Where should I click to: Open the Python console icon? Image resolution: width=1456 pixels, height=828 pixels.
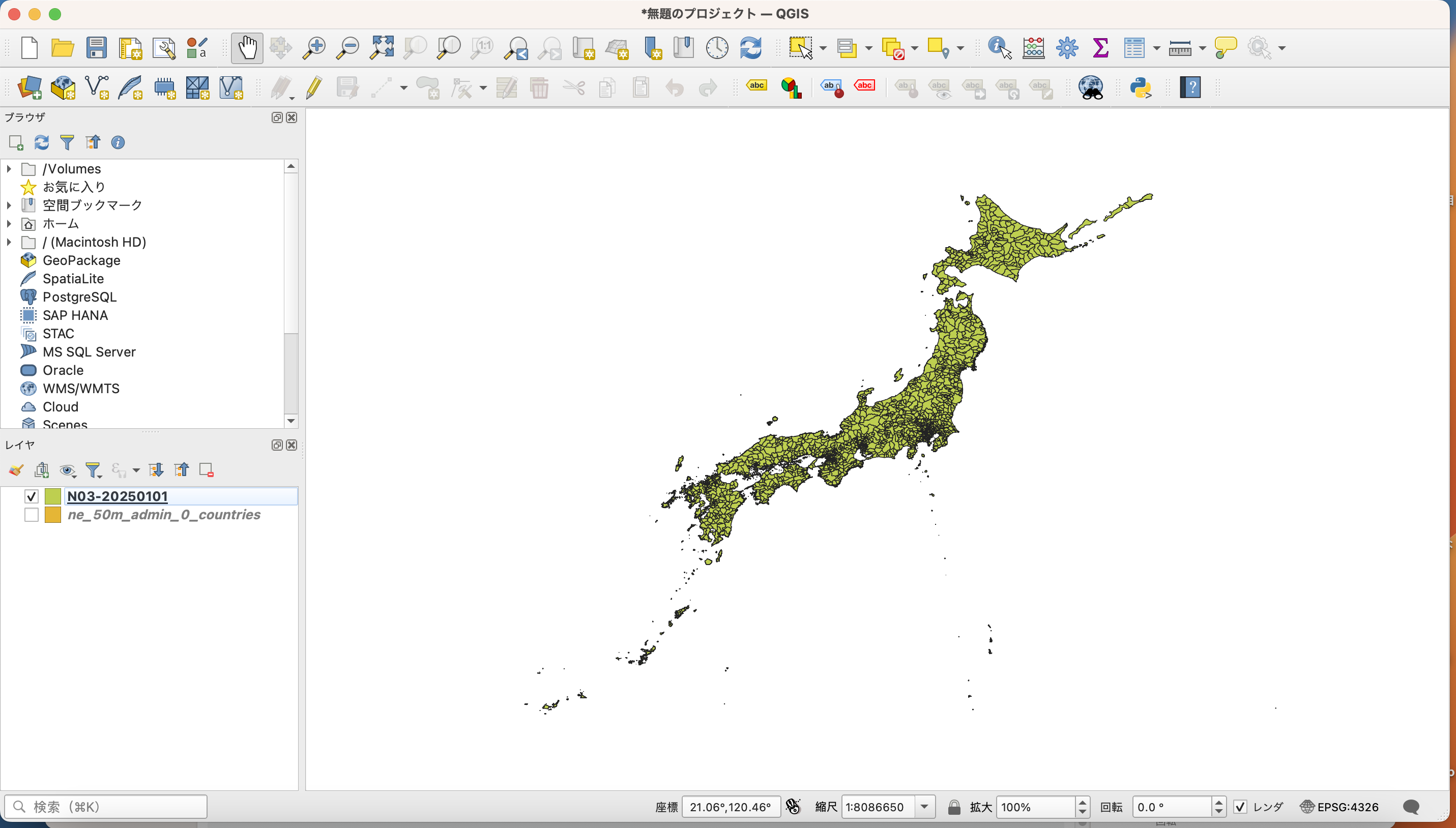point(1141,87)
